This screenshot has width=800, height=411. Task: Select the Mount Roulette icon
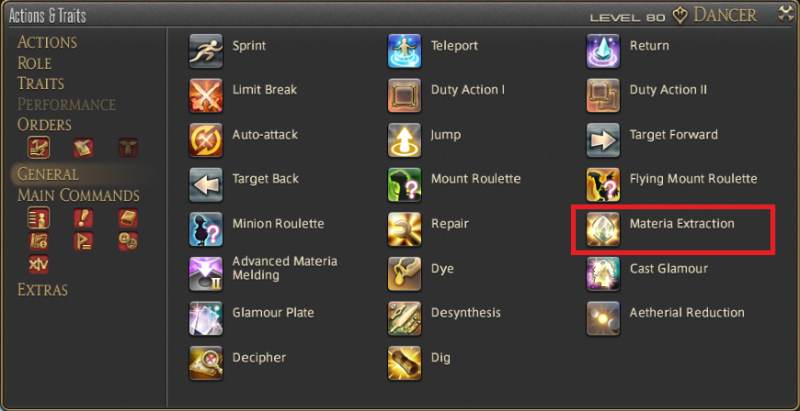coord(404,185)
